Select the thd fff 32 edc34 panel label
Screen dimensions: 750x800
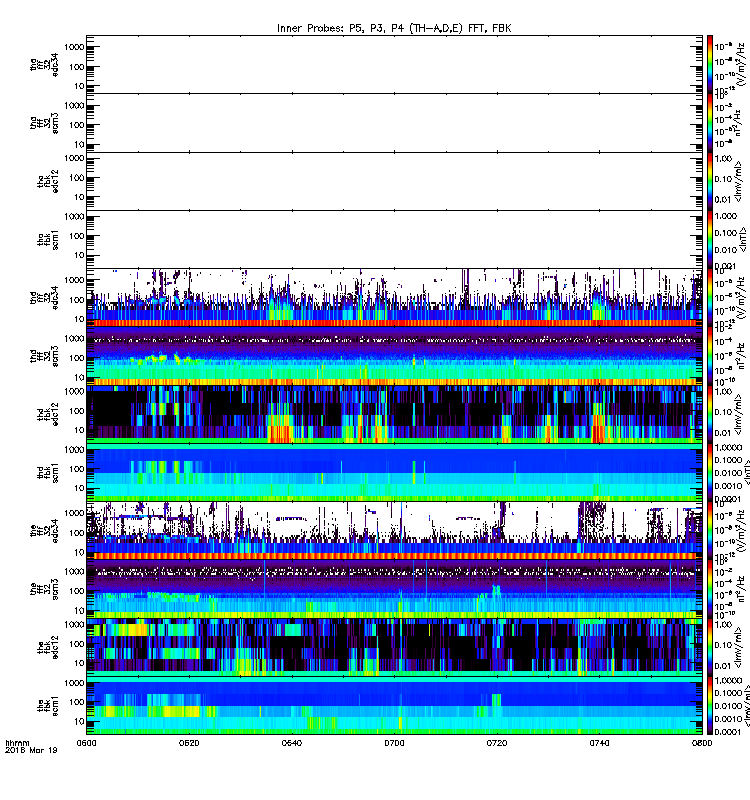44,298
